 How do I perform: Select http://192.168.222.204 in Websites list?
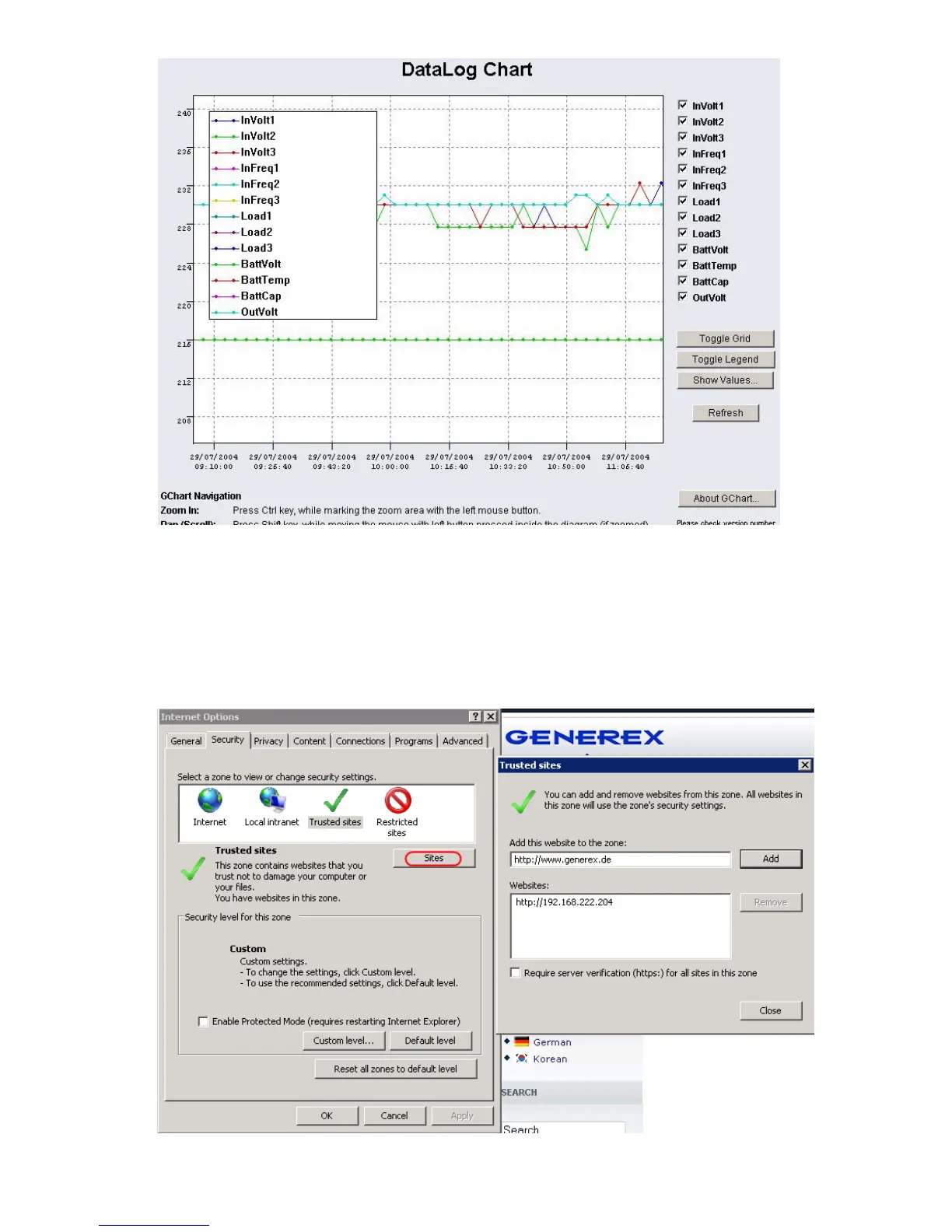(565, 902)
